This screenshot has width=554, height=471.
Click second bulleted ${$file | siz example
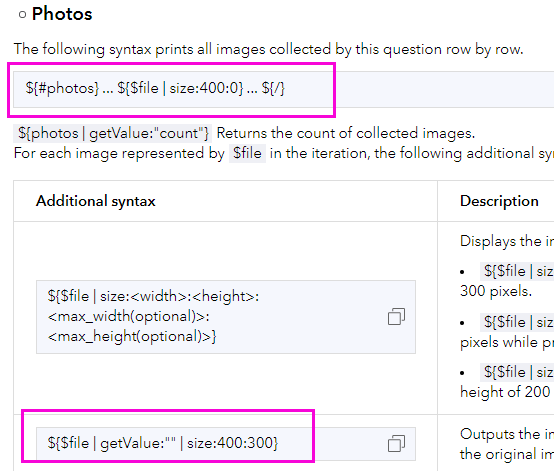[517, 322]
